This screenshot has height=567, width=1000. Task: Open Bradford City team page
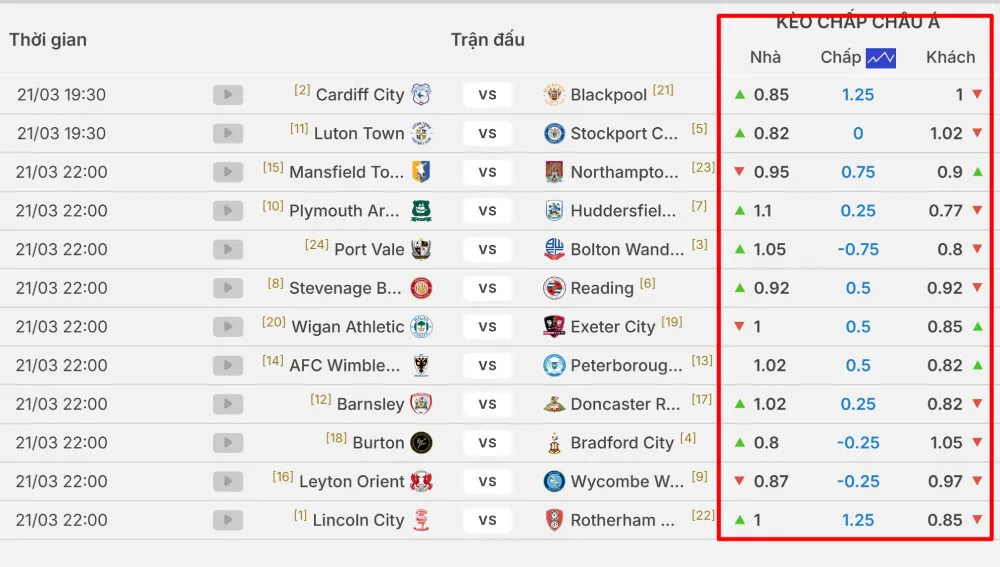[x=621, y=443]
